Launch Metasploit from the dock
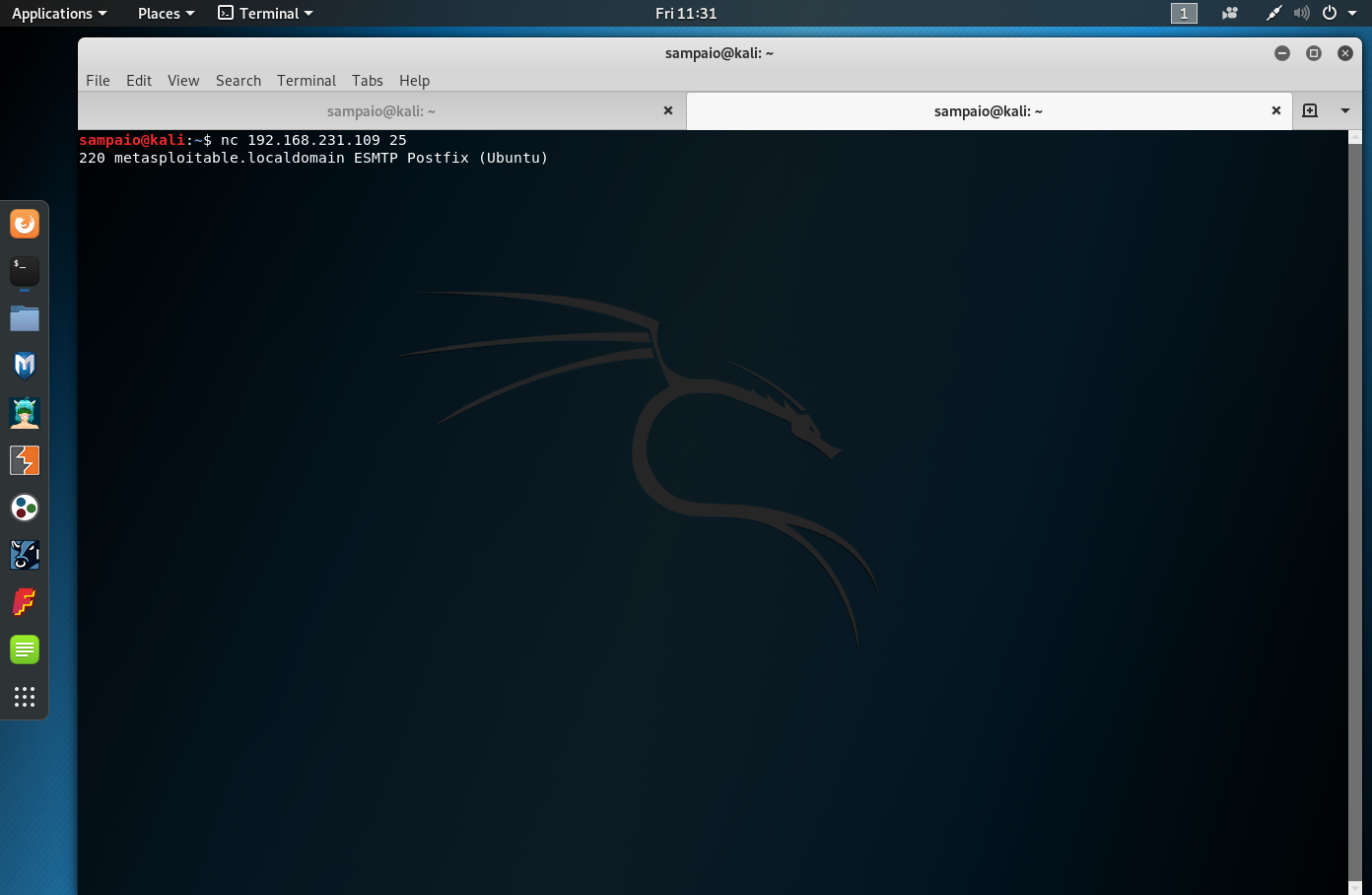The image size is (1372, 895). click(25, 366)
